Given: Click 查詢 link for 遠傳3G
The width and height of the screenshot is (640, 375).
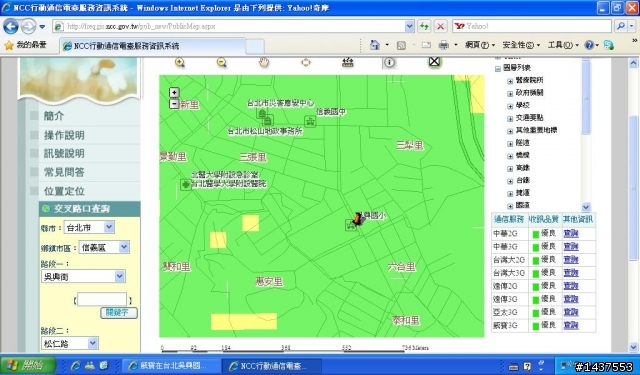Looking at the screenshot, I should [x=571, y=299].
